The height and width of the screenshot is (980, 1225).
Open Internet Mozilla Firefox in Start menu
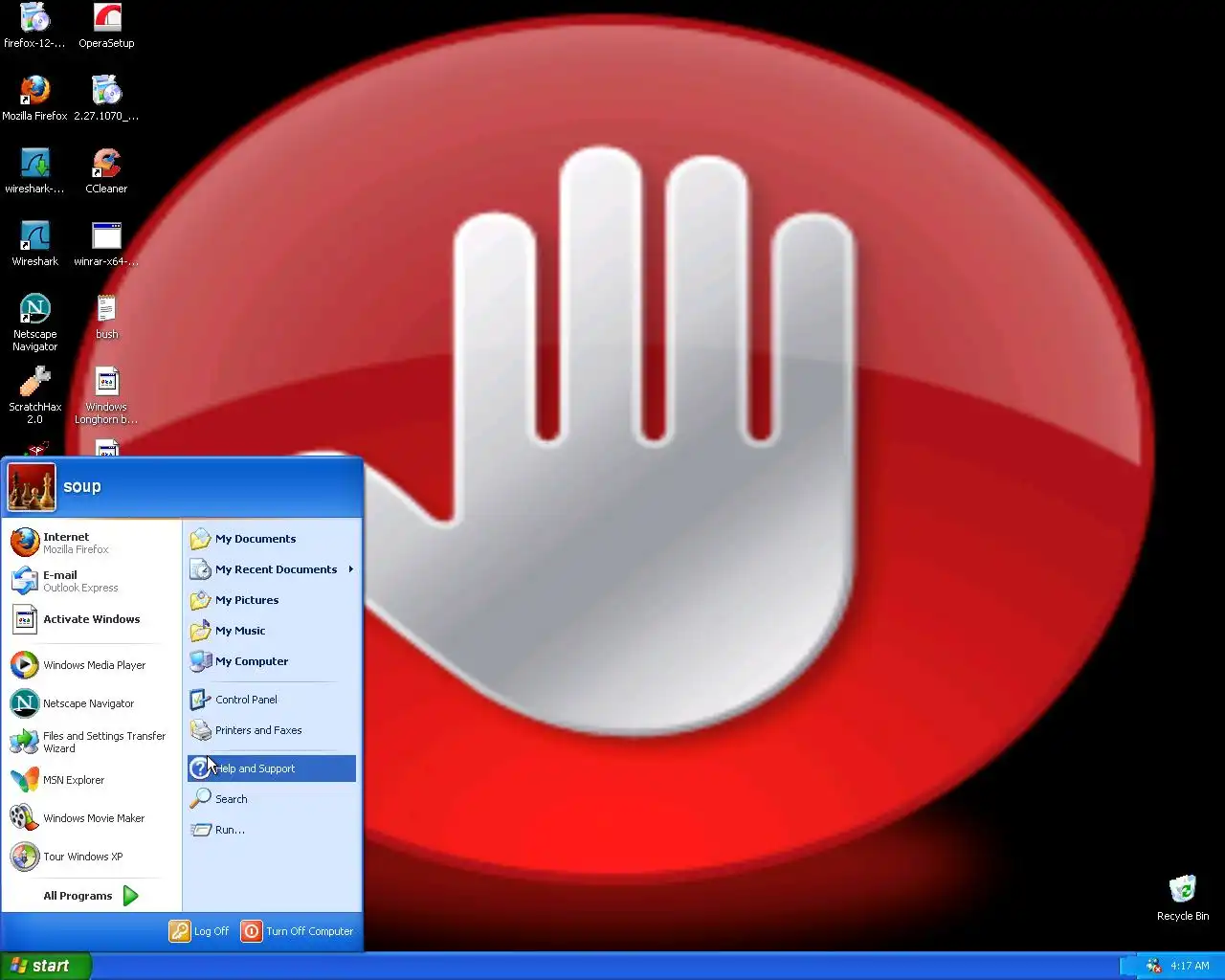coord(91,543)
